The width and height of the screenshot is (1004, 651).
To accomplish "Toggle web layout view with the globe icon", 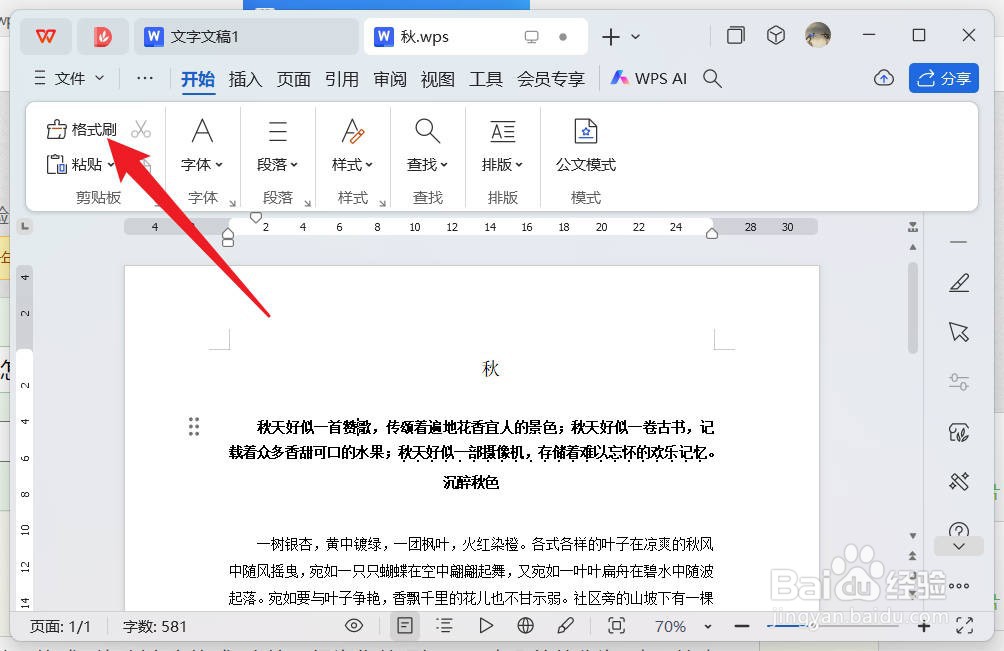I will coord(525,625).
